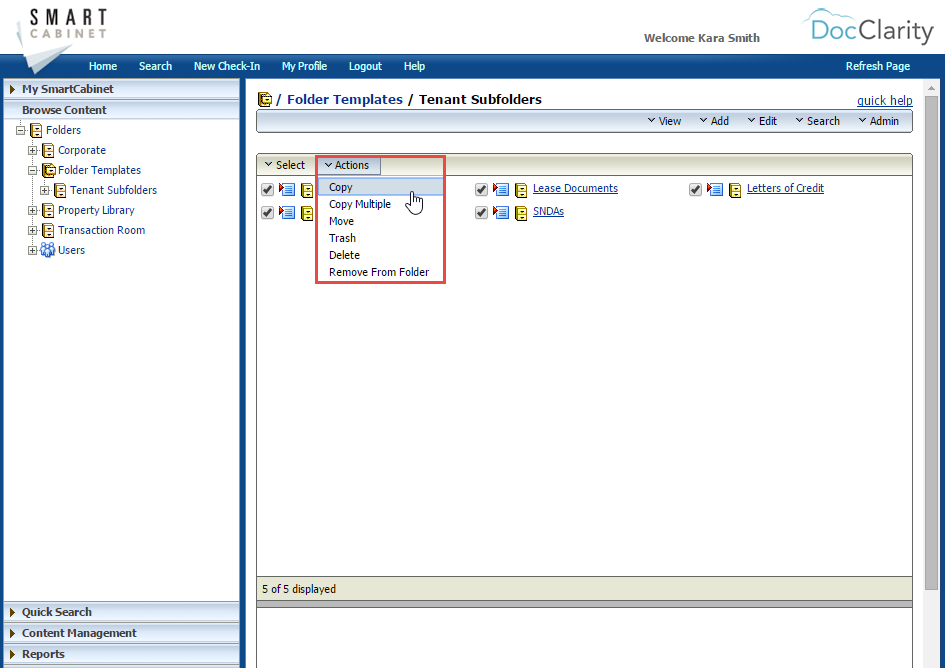Expand the Corporate folder in the tree

31,150
